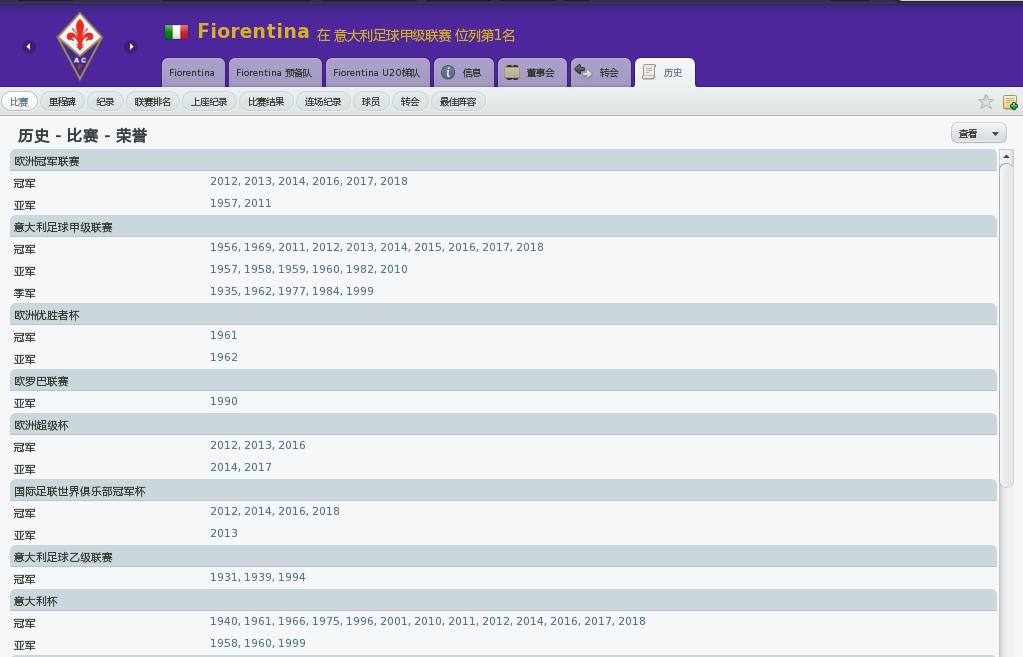
Task: Click years 2014, 2017 Super Cup runner-up
Action: pyautogui.click(x=241, y=467)
